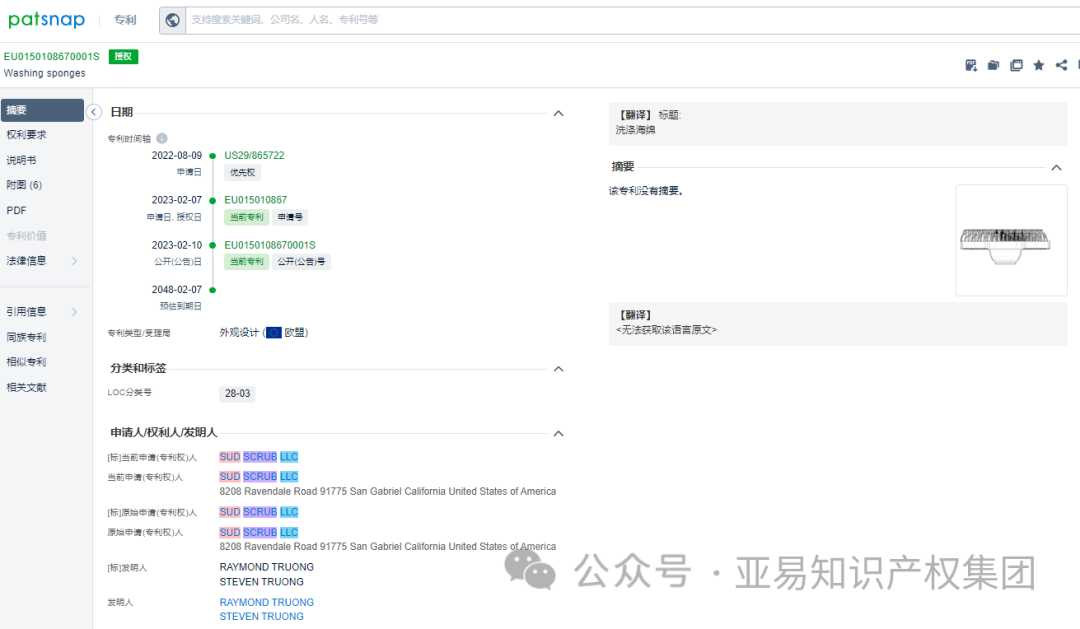Click the open-in-new-window icon
The width and height of the screenshot is (1080, 629).
click(1016, 65)
